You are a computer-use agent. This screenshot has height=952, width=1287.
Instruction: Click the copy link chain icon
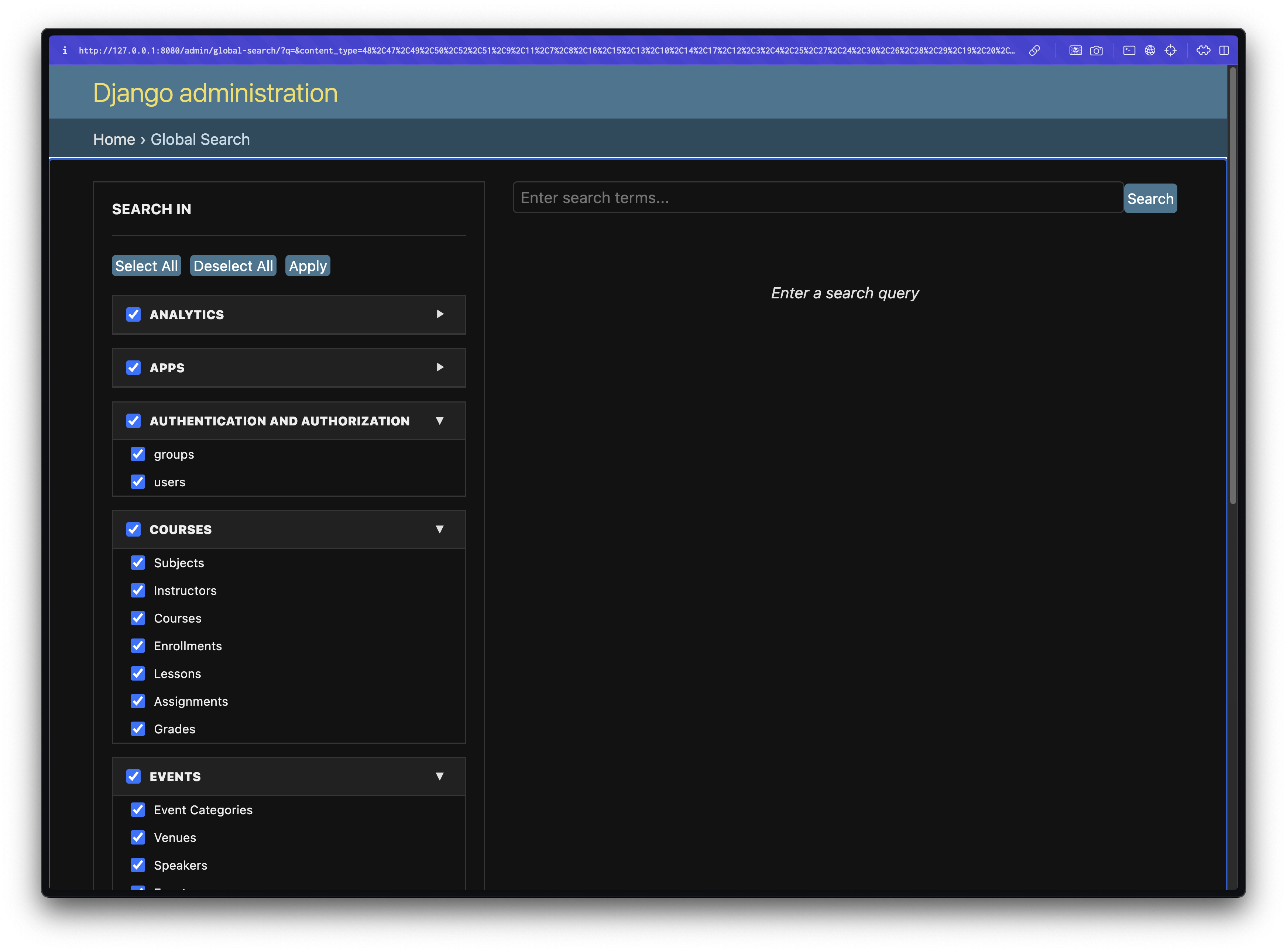[x=1034, y=51]
